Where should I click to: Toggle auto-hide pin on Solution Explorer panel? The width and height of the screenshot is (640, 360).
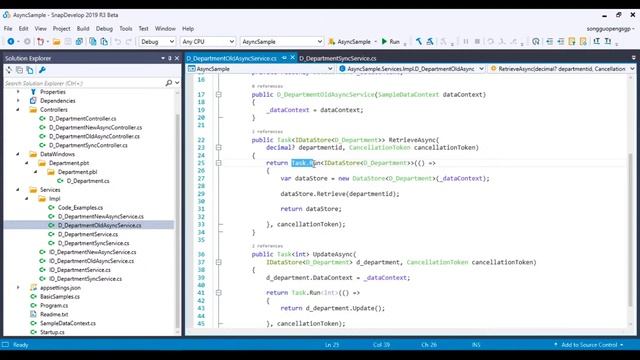pos(170,58)
